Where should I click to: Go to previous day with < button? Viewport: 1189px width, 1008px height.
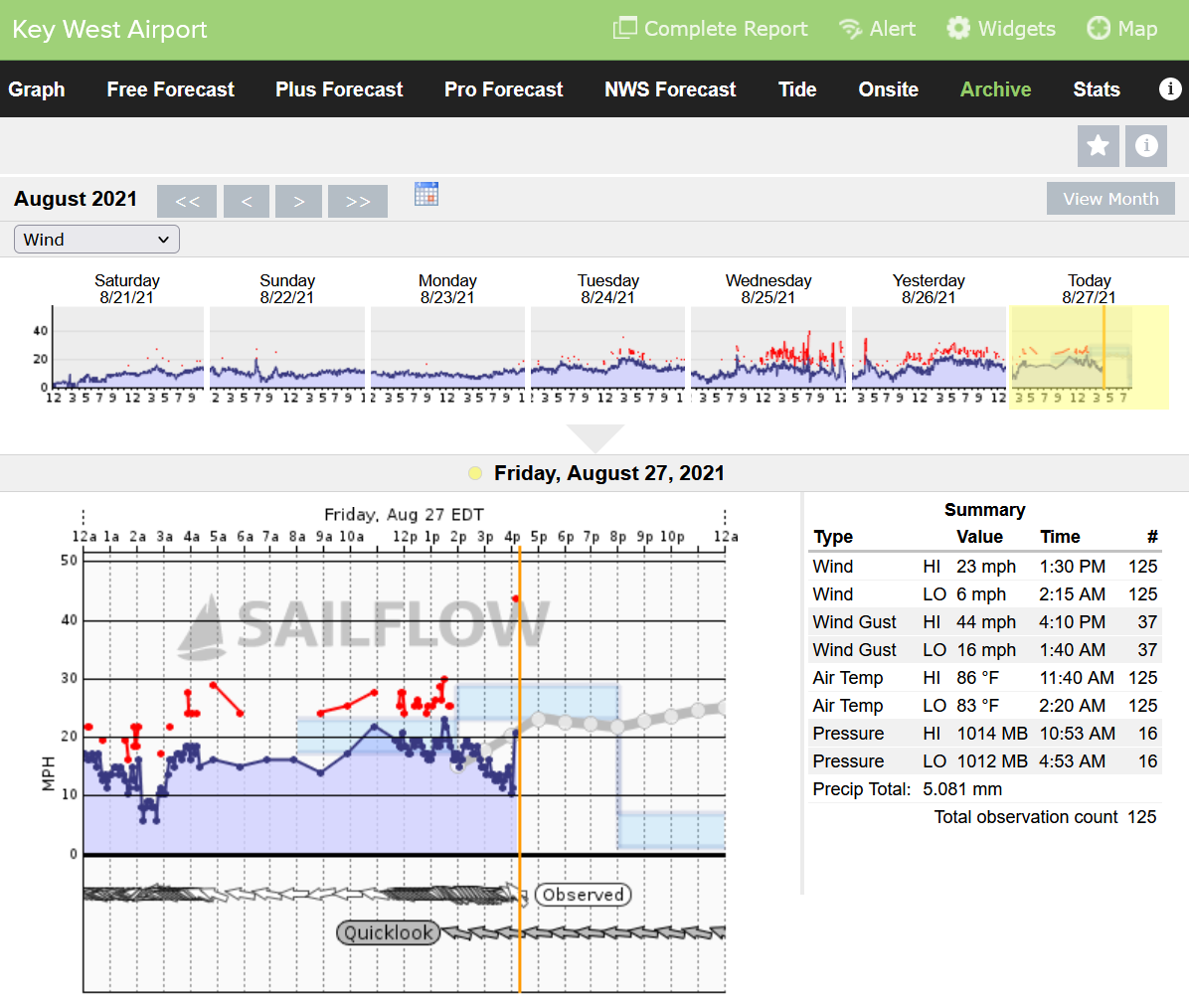coord(247,201)
